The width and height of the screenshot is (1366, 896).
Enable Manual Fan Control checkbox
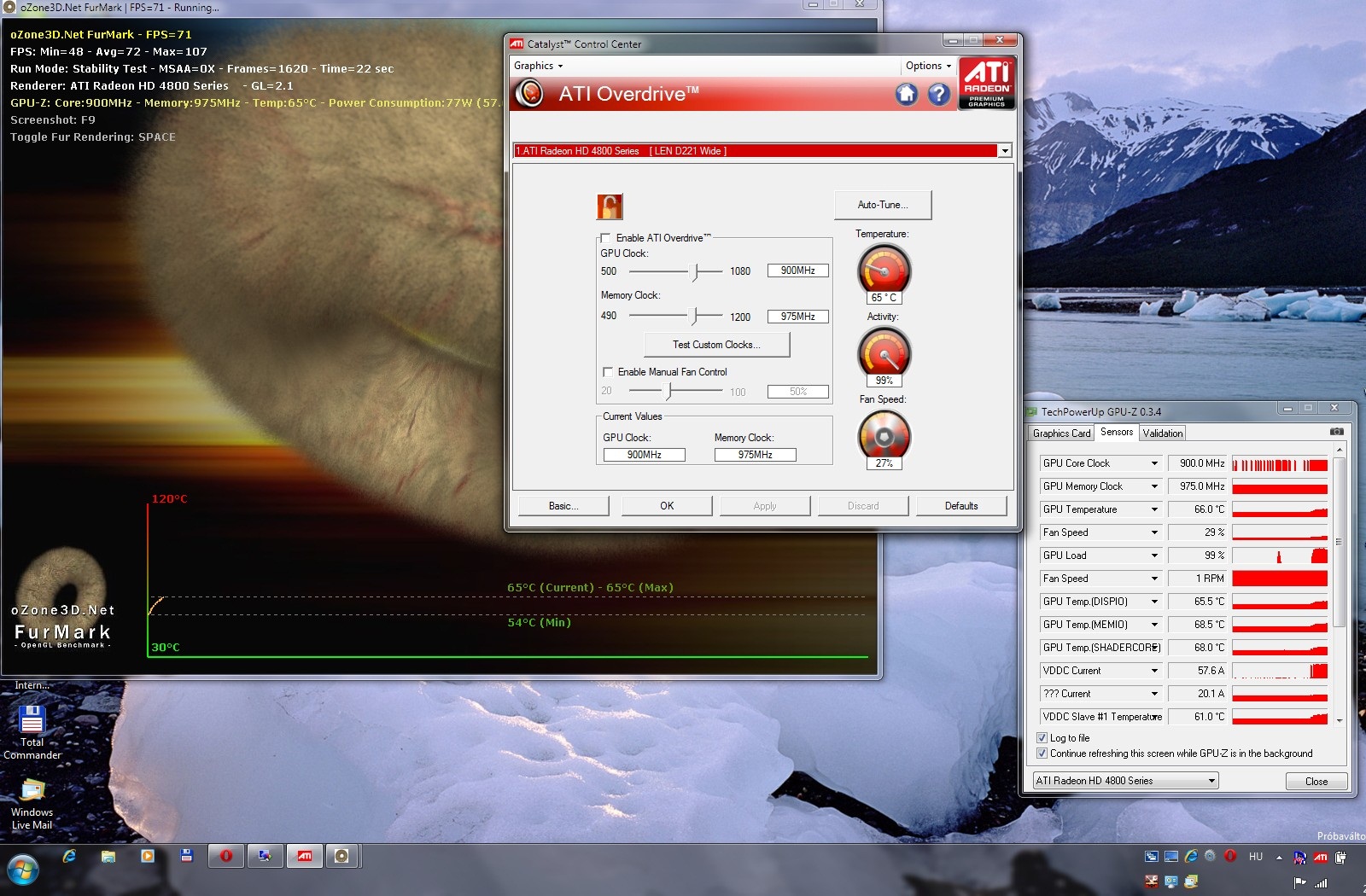click(608, 372)
